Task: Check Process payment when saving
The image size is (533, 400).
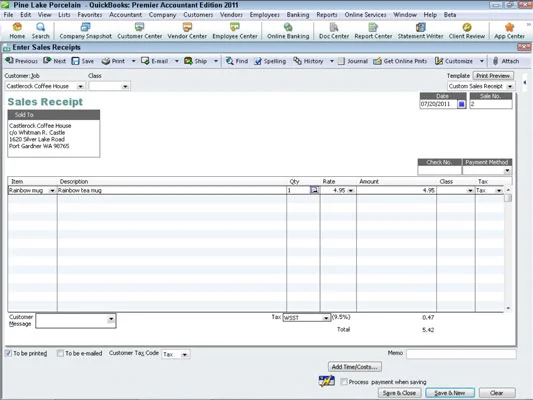Action: pos(344,382)
